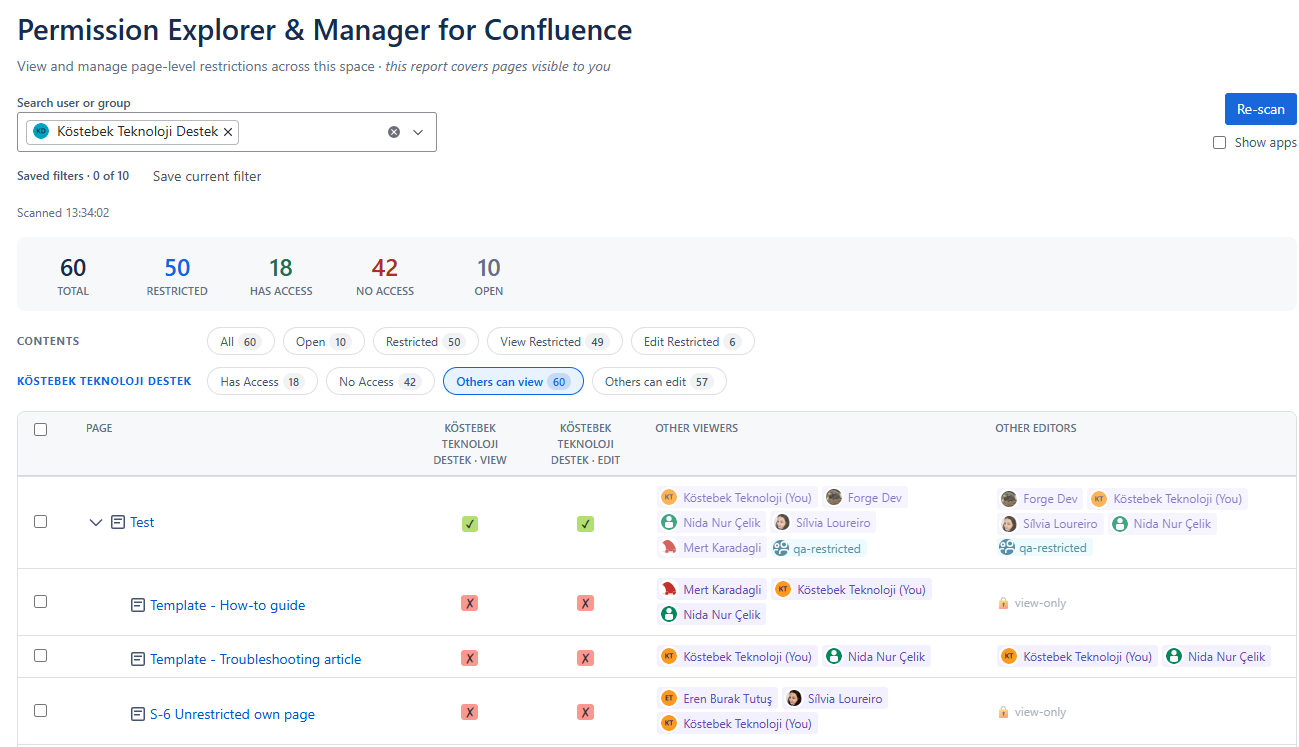Click red view X for S-6 Unrestricted own page
Image resolution: width=1299 pixels, height=747 pixels.
[470, 712]
